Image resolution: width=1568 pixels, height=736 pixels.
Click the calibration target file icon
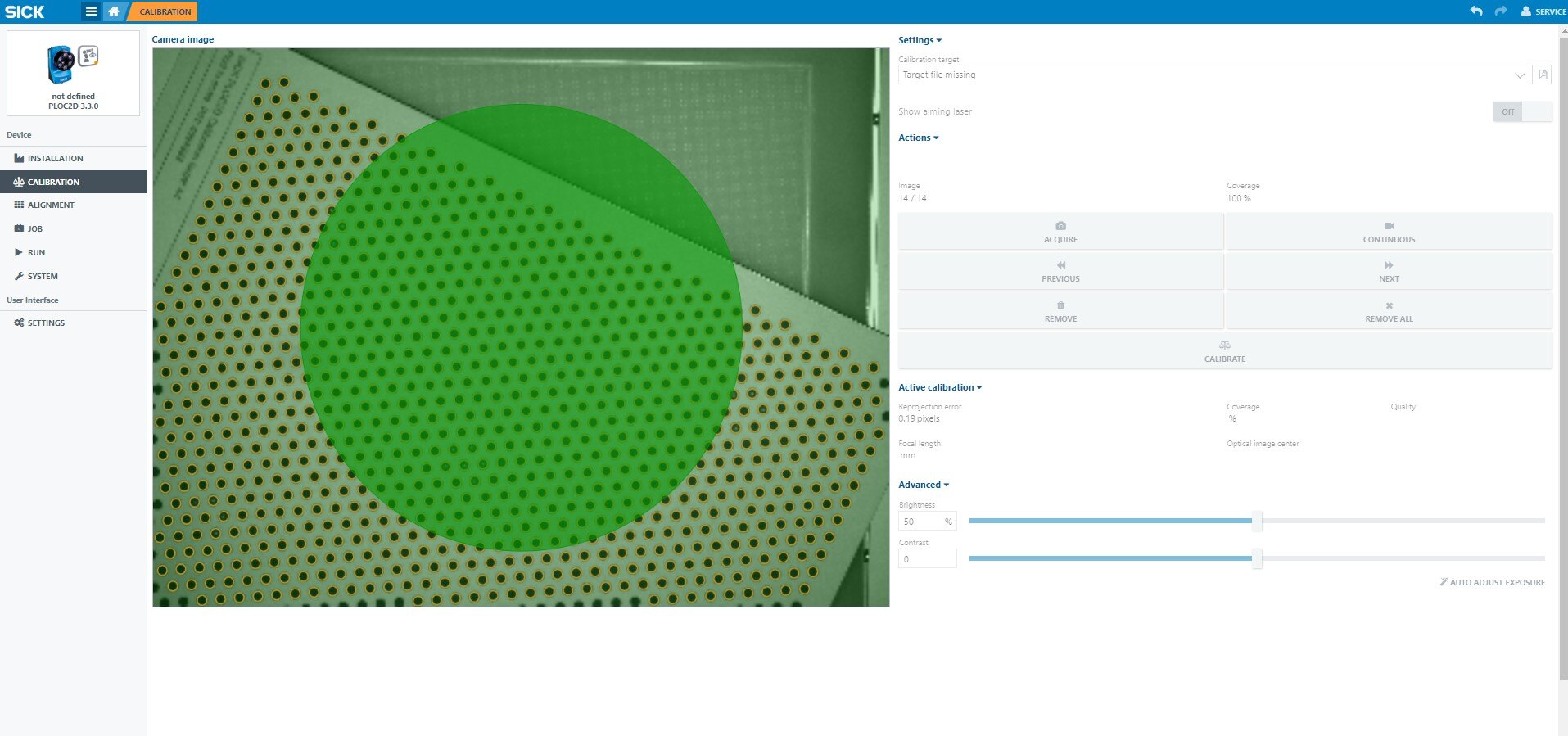tap(1542, 75)
